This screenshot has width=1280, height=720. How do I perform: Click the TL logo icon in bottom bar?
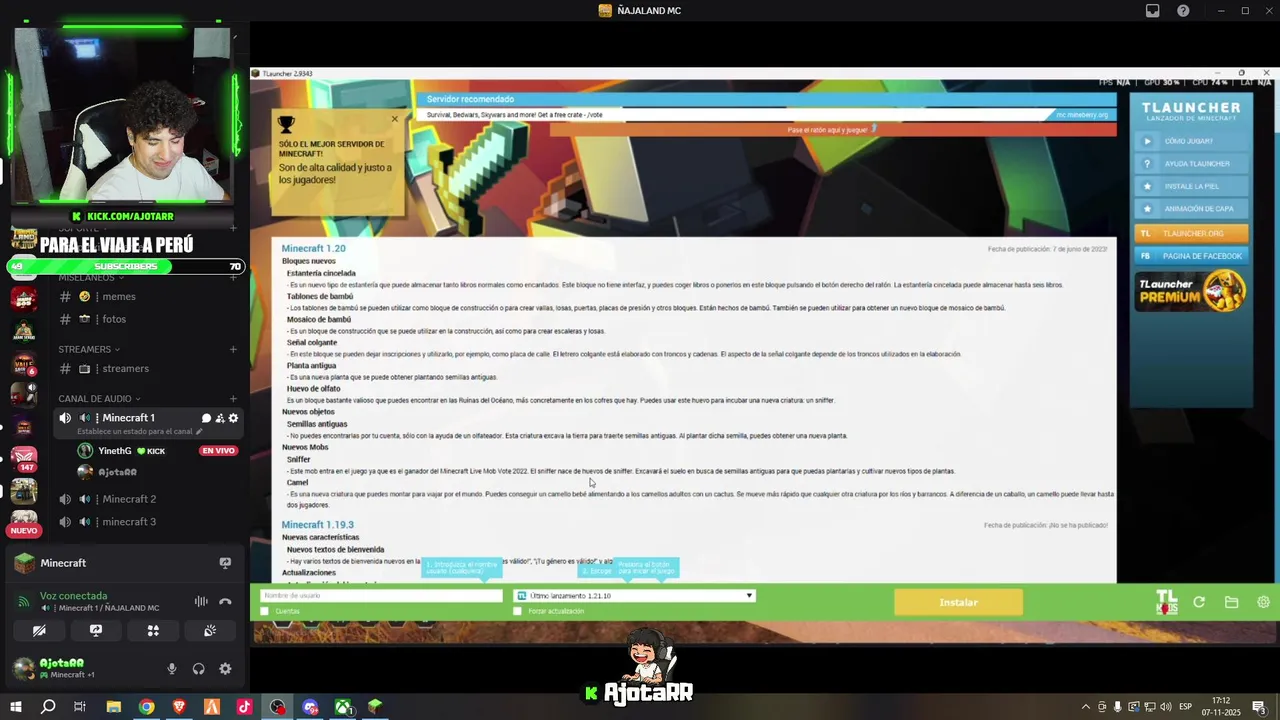tap(1166, 602)
